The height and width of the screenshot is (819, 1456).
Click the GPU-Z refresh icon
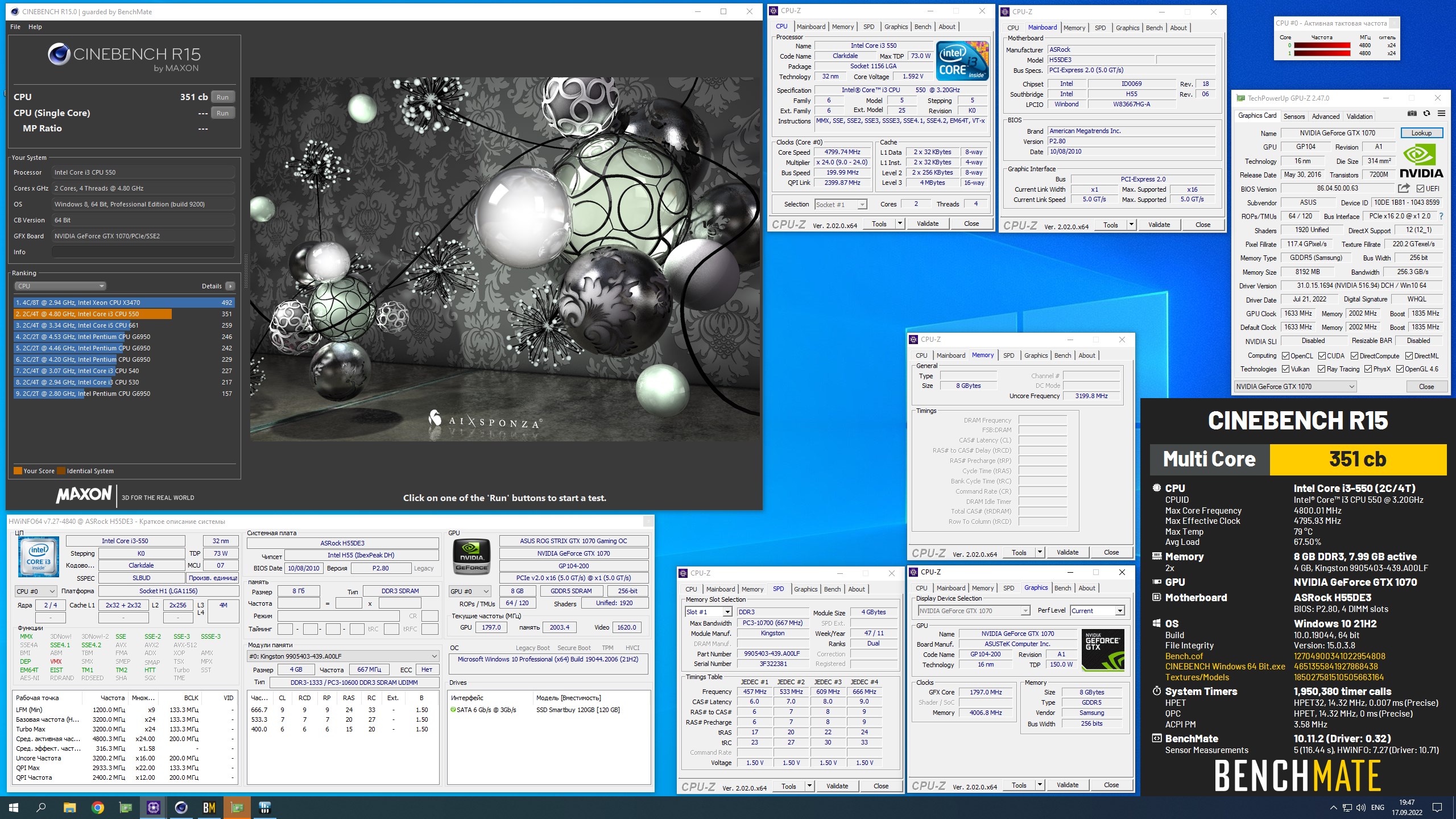coord(1426,114)
